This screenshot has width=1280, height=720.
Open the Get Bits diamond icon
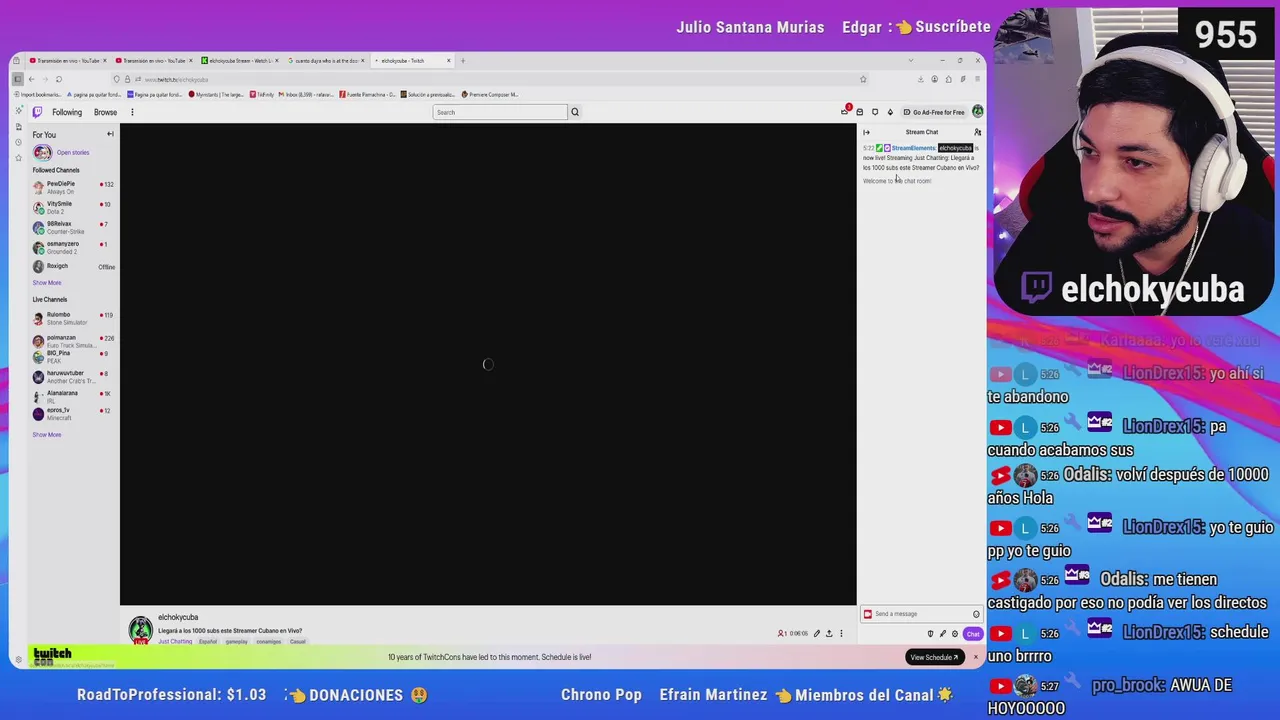(890, 112)
